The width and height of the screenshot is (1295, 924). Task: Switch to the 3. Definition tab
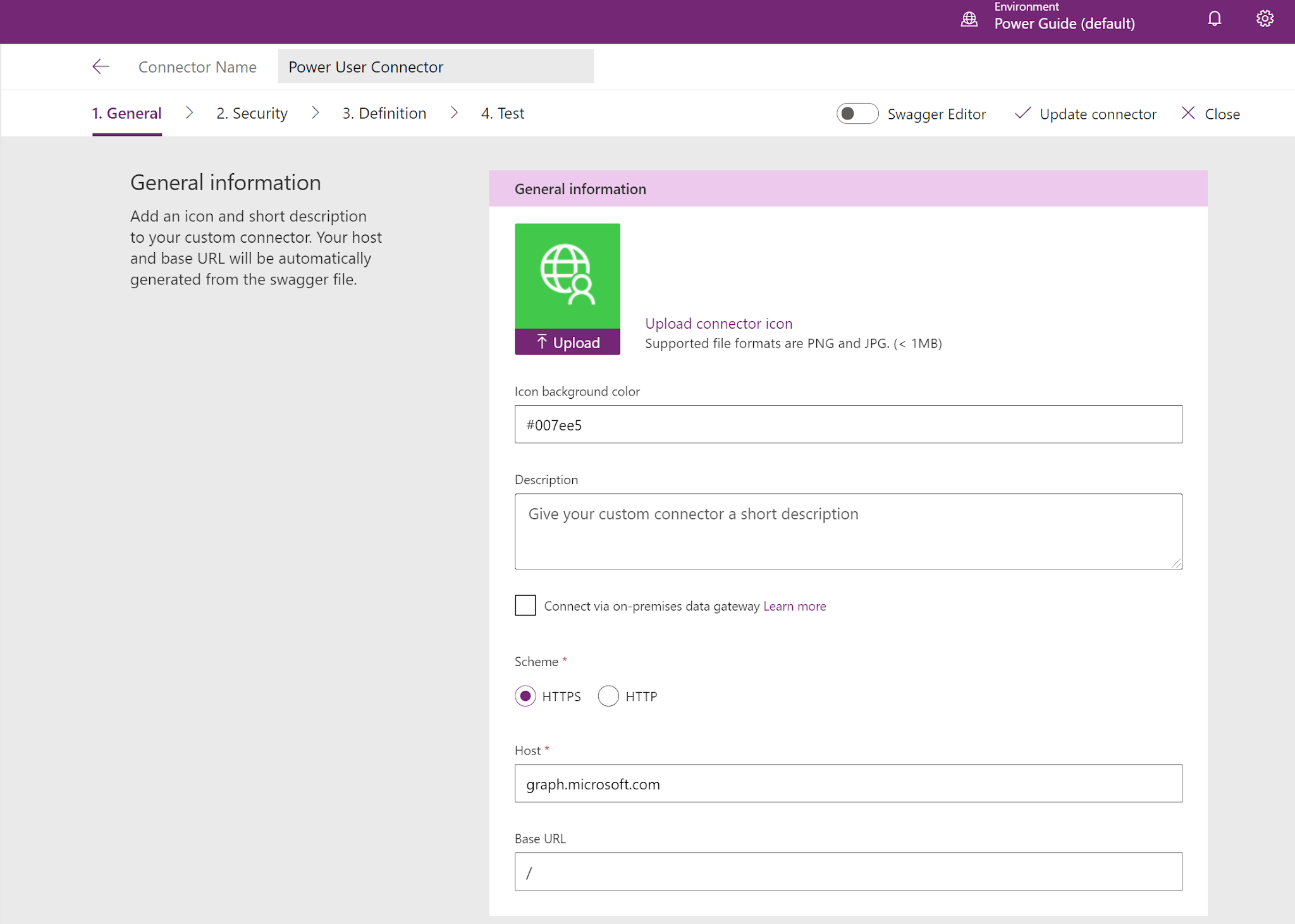(384, 113)
